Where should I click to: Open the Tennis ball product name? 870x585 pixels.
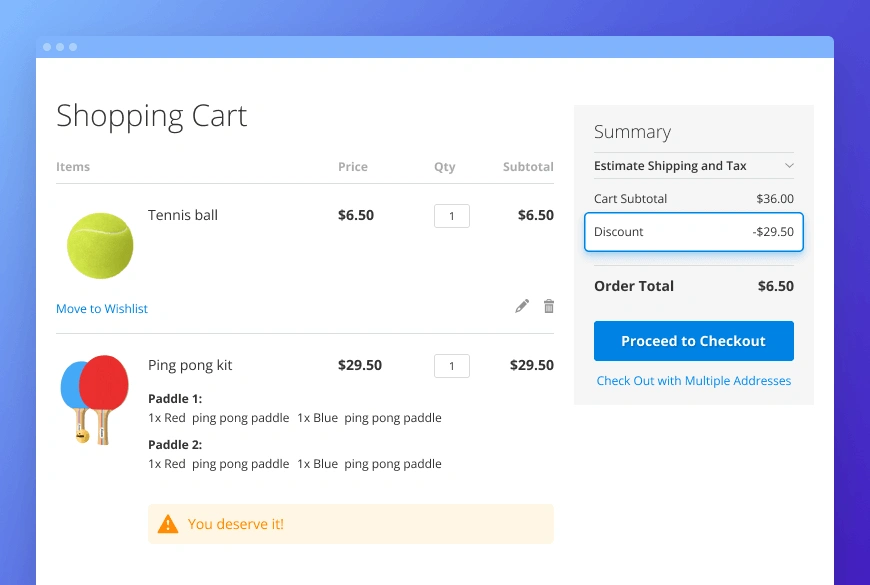click(x=183, y=215)
